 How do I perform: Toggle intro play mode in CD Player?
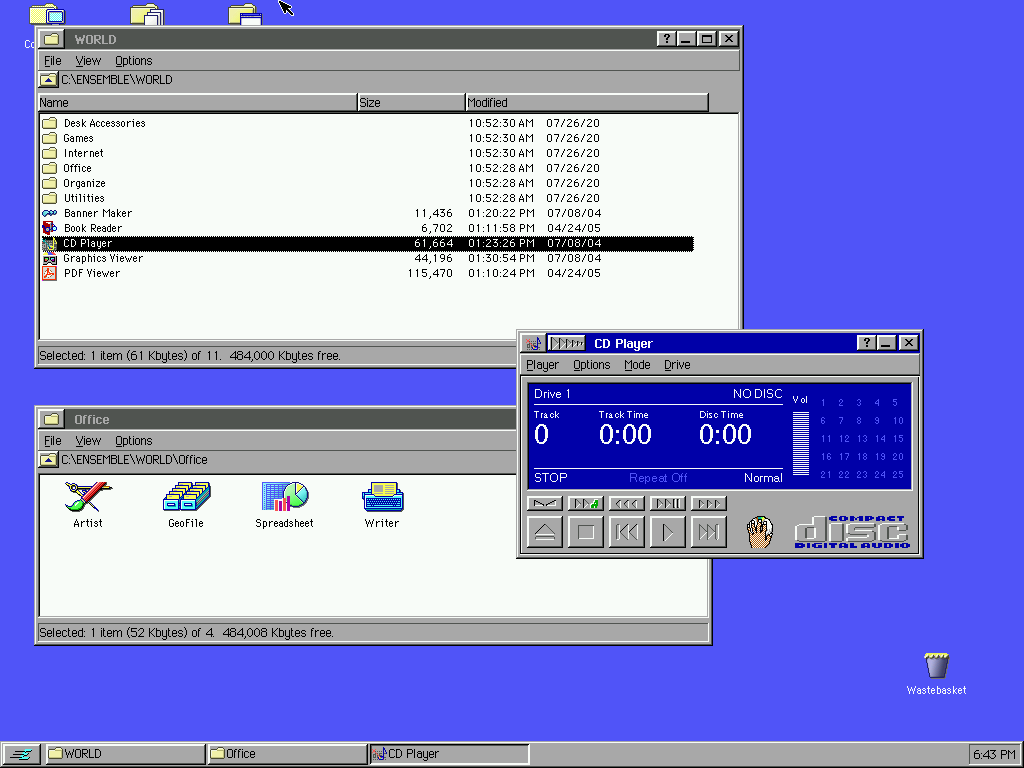[x=586, y=503]
